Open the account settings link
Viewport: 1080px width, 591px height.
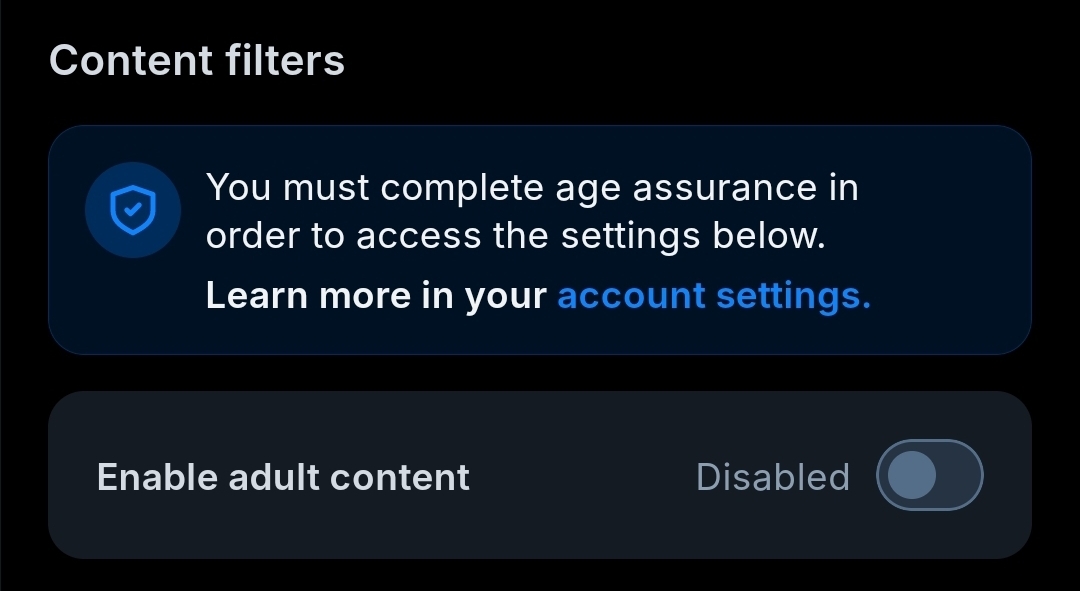click(714, 296)
